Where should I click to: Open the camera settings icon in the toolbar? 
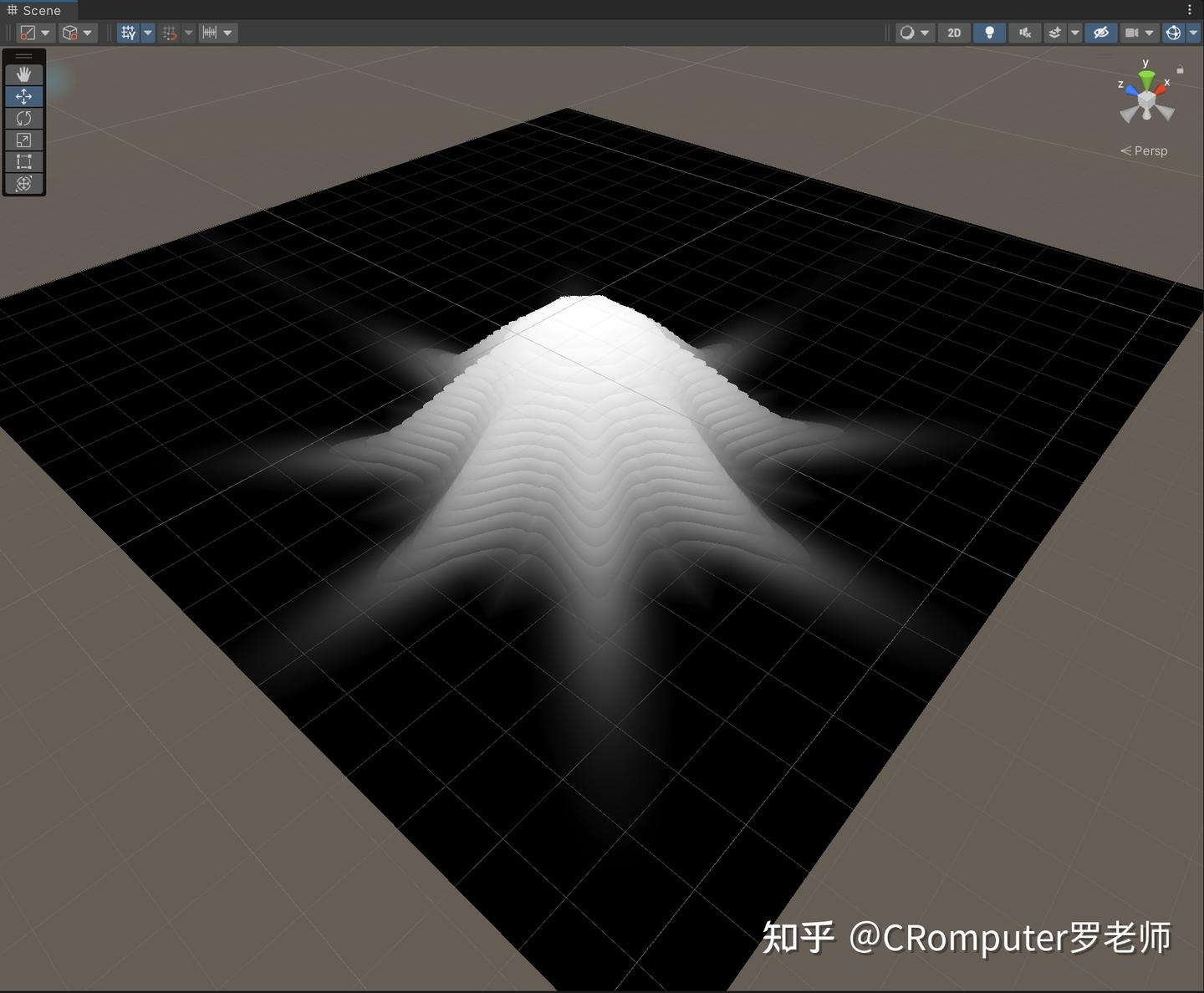[x=1134, y=33]
